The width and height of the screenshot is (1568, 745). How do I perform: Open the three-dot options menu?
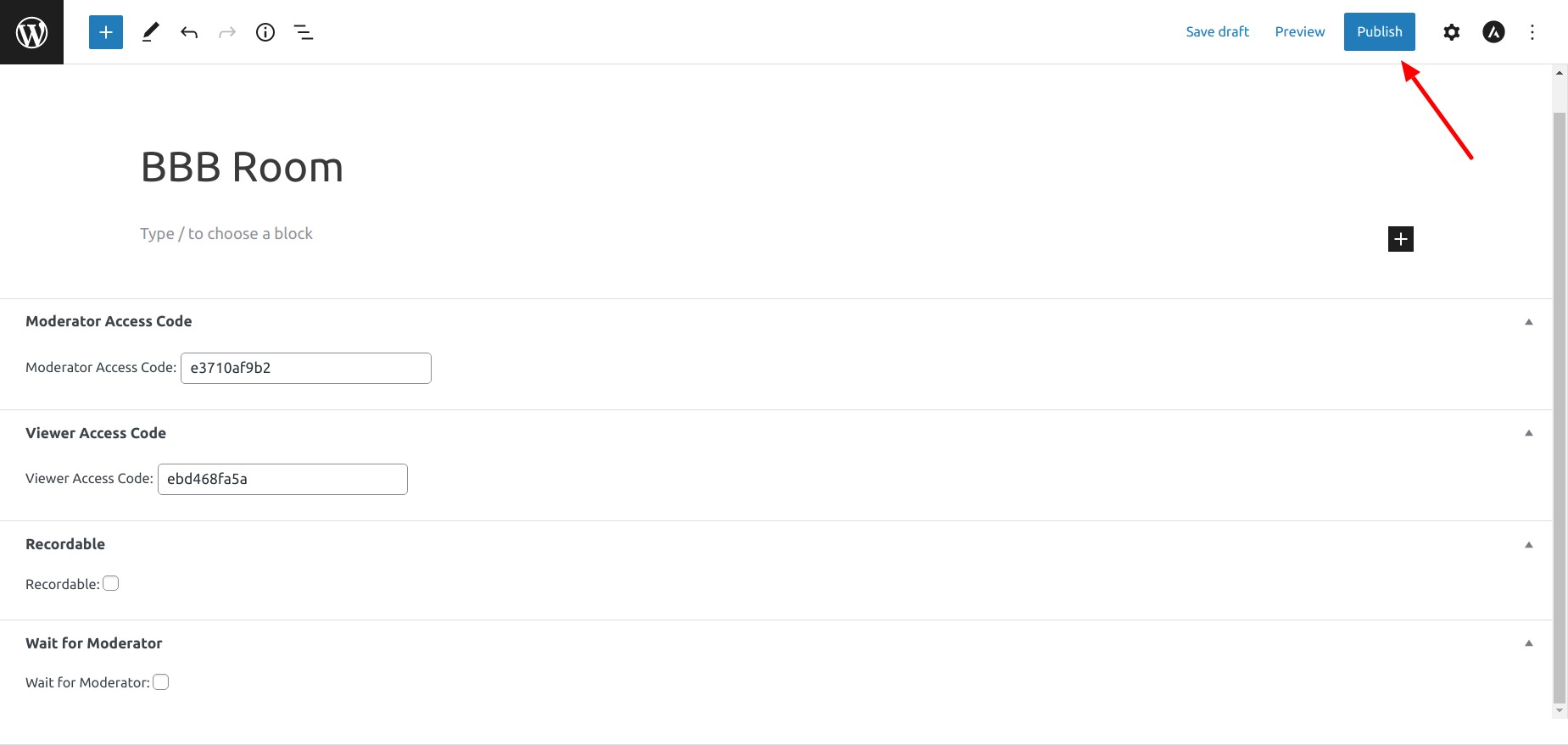coord(1532,32)
